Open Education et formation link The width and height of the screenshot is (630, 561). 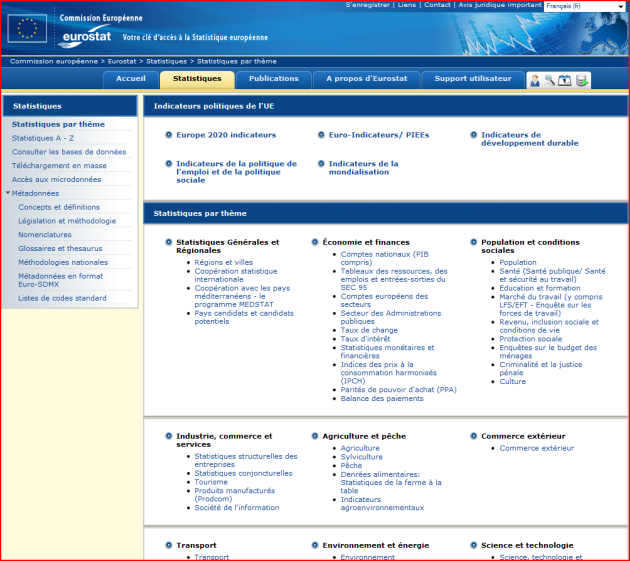click(540, 288)
